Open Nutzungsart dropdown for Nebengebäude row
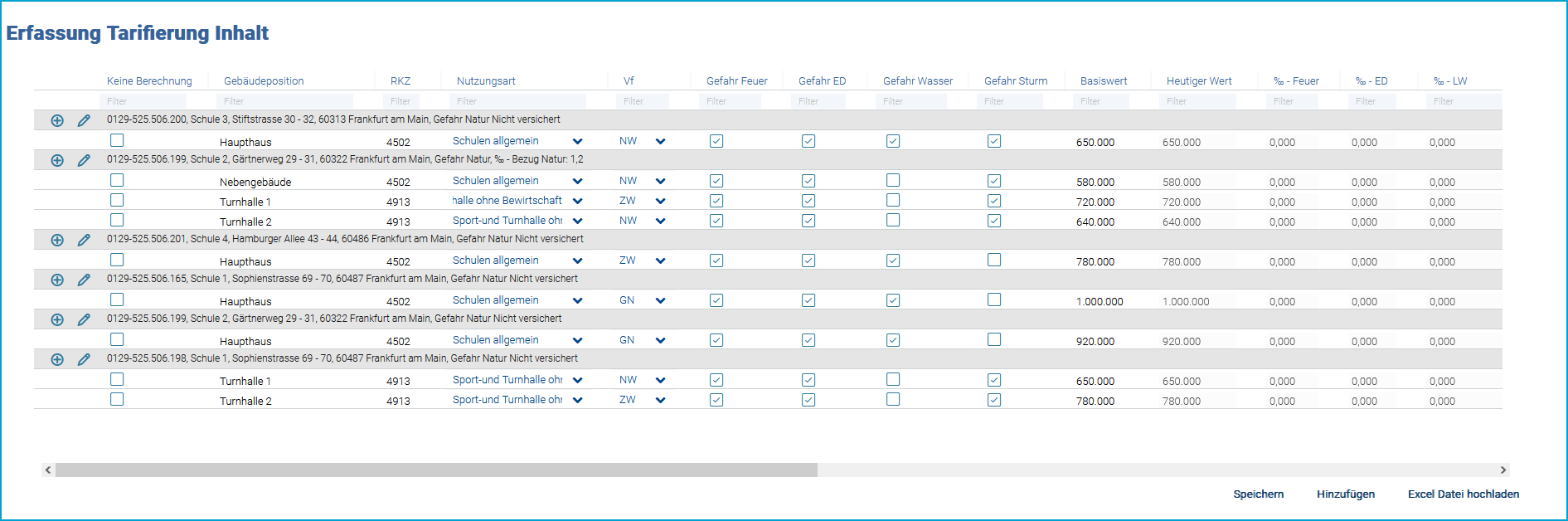Screen dimensions: 1568x521 pyautogui.click(x=577, y=182)
